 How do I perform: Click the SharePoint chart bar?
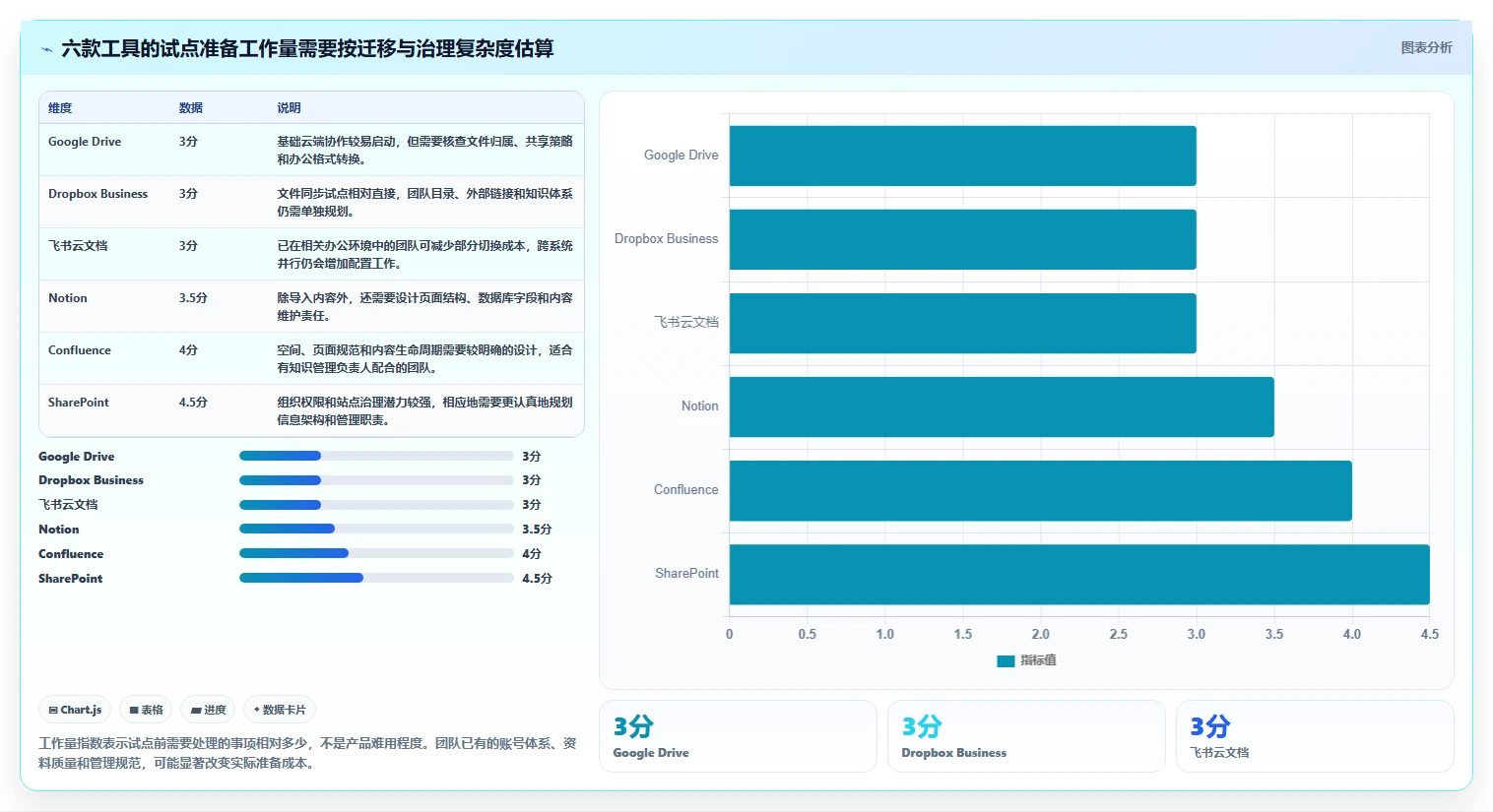point(1079,574)
